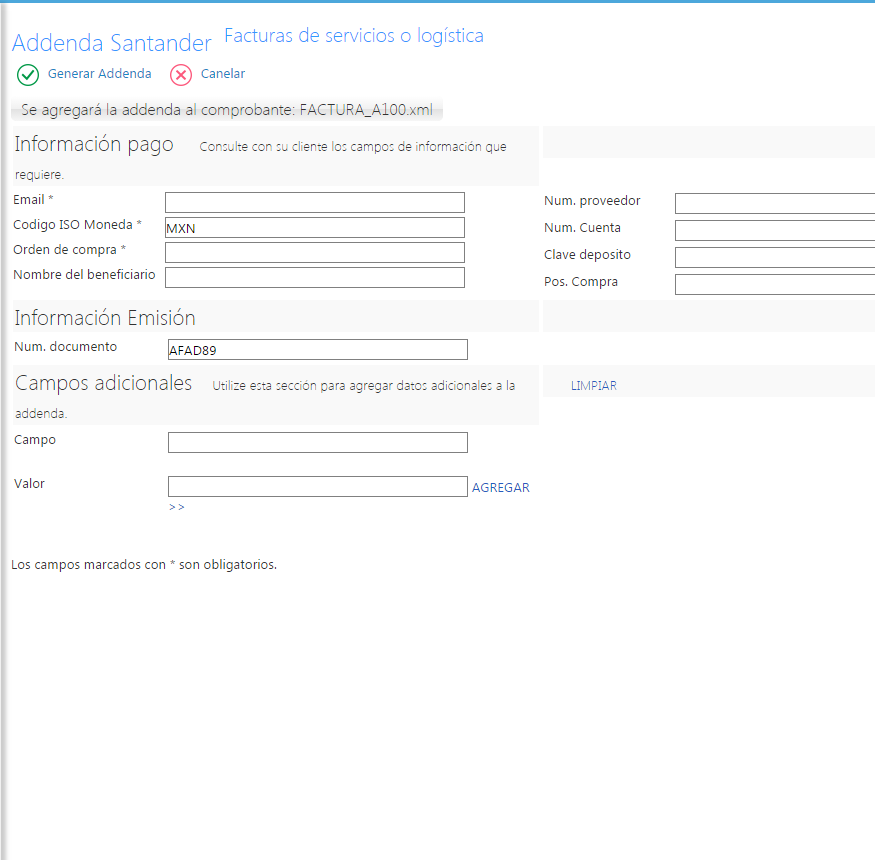Click the green checkmark Generar Addenda icon
This screenshot has height=860, width=875.
[x=28, y=75]
